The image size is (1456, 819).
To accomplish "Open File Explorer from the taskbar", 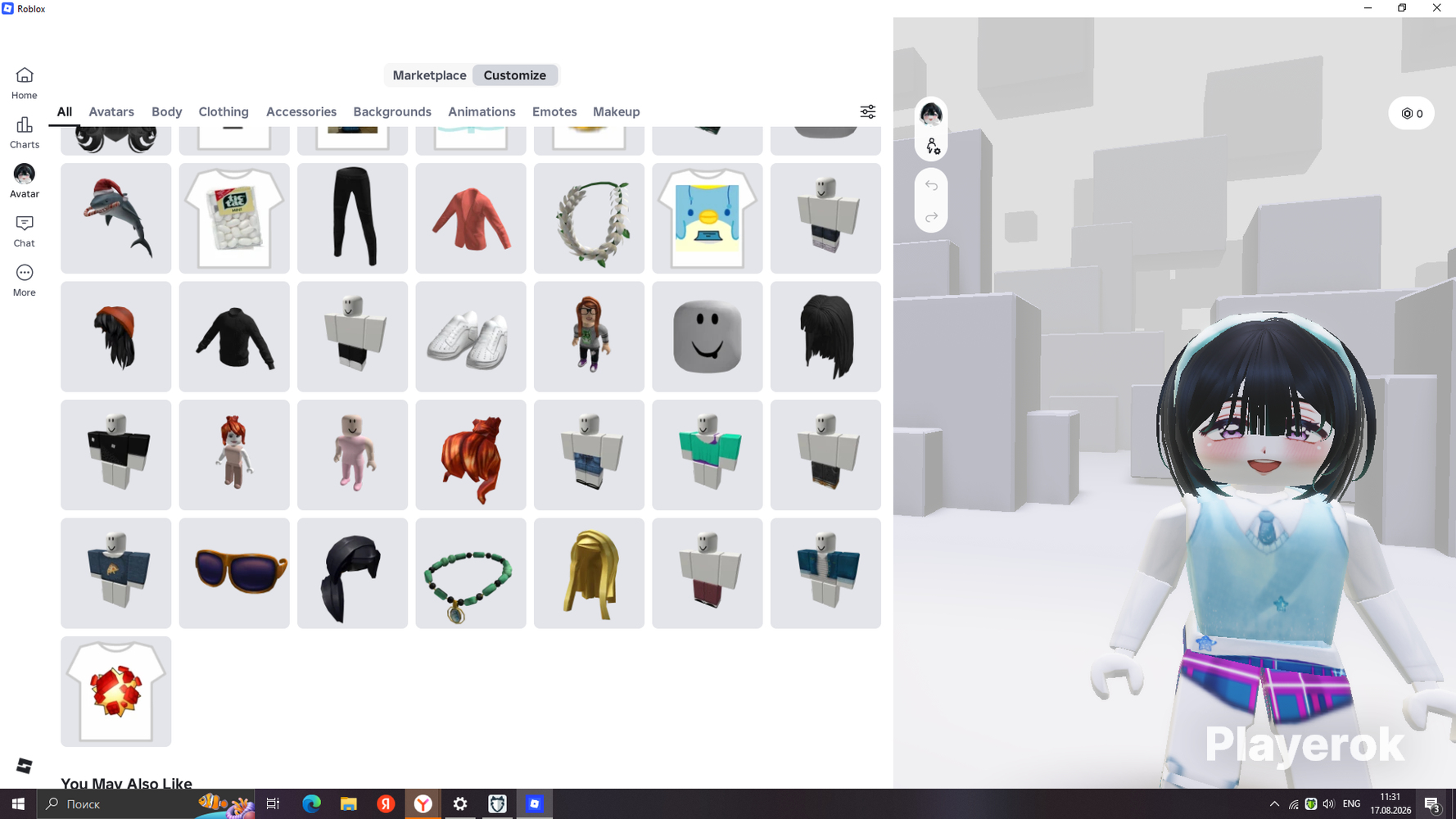I will (349, 804).
